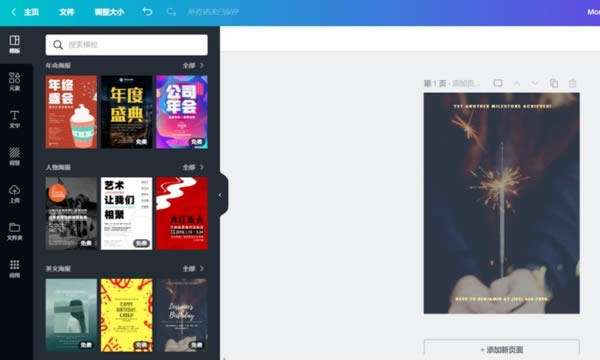The width and height of the screenshot is (600, 360).
Task: Click the canvas headline text 'YET ANOTHER MILESTONE'
Action: [x=502, y=106]
